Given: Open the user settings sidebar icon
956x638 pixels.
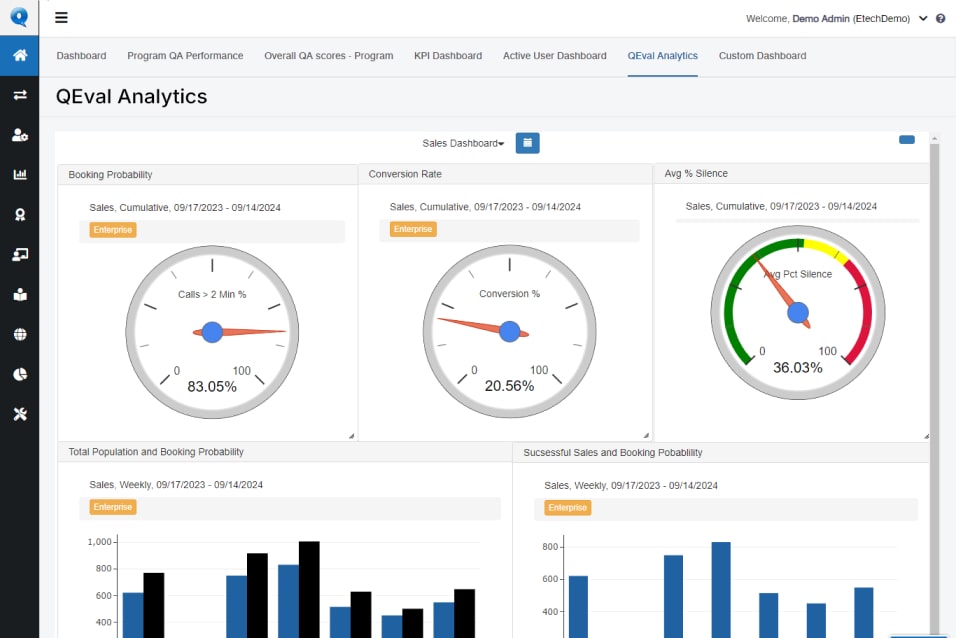Looking at the screenshot, I should [x=19, y=135].
